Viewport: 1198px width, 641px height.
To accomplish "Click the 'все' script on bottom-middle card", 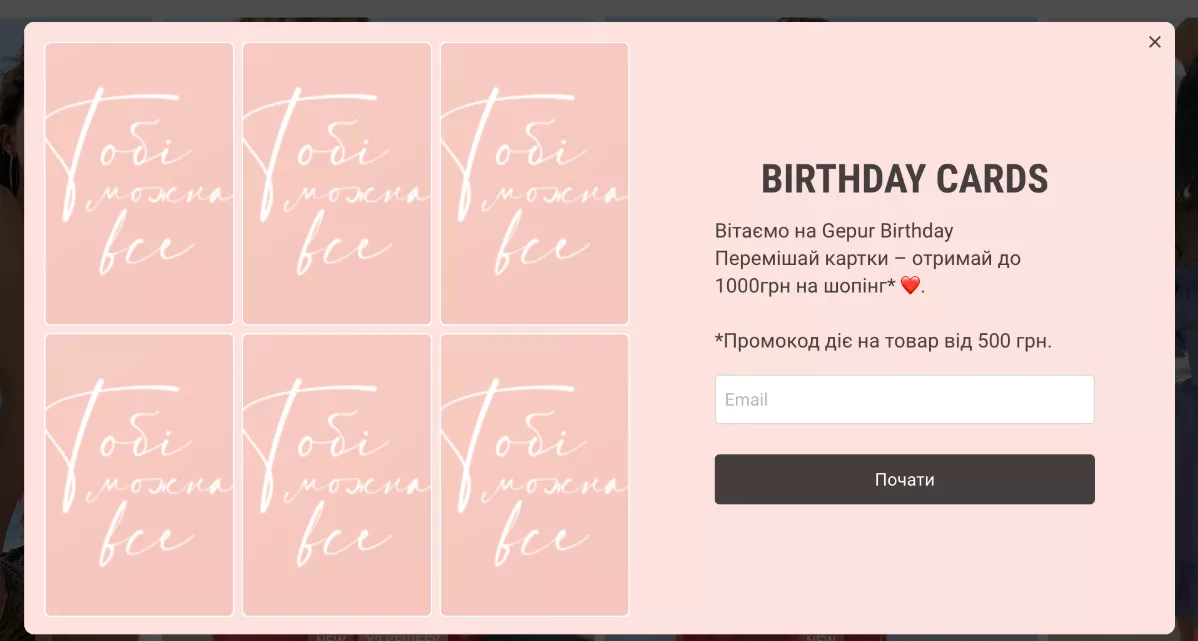I will [339, 535].
